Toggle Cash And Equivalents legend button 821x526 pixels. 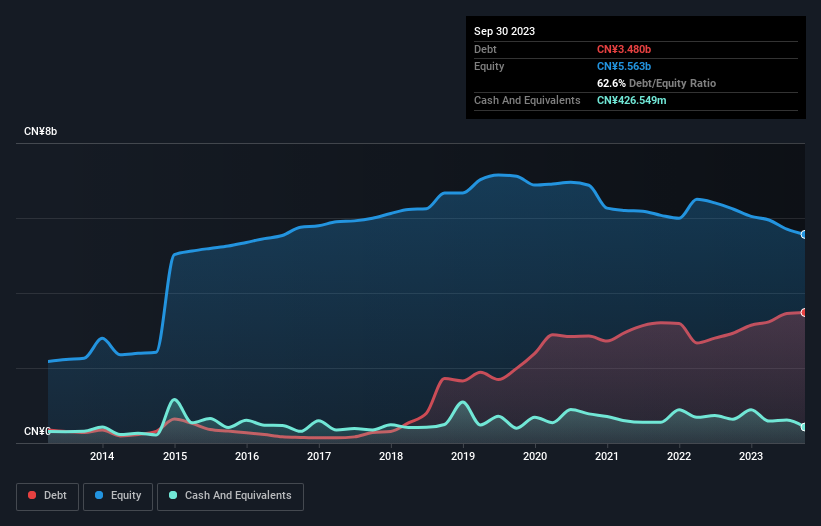coord(230,496)
